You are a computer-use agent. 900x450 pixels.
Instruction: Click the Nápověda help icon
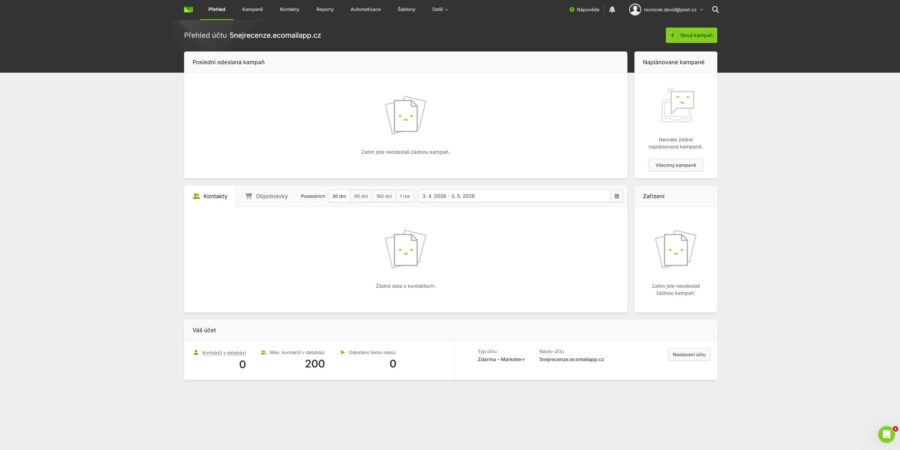point(572,10)
